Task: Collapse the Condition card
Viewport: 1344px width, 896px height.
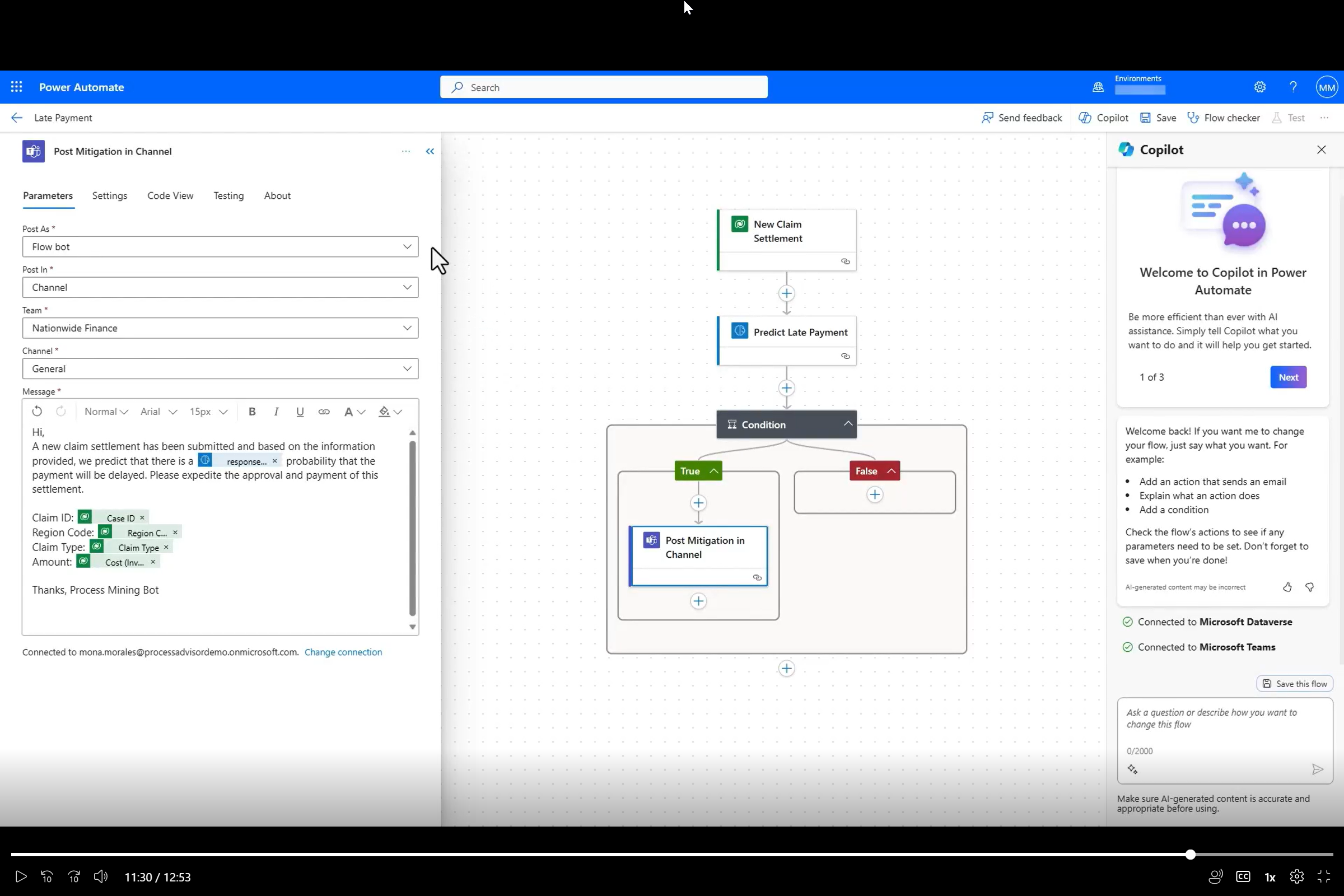Action: 848,424
